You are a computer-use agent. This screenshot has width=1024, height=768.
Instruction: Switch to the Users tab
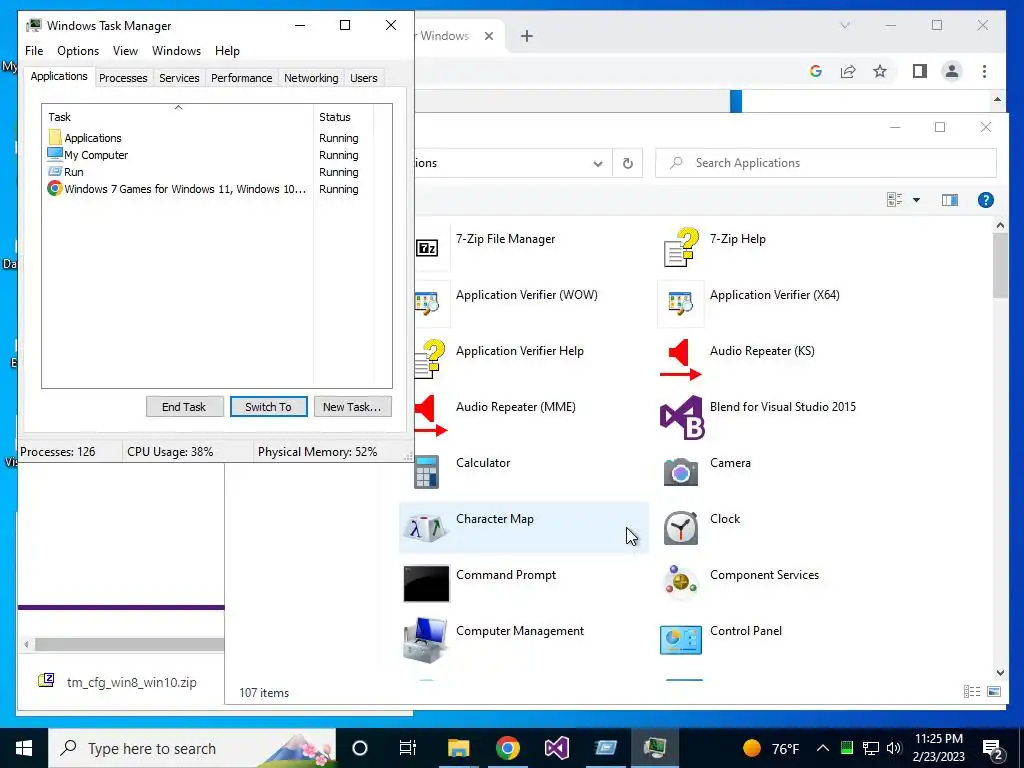point(363,78)
